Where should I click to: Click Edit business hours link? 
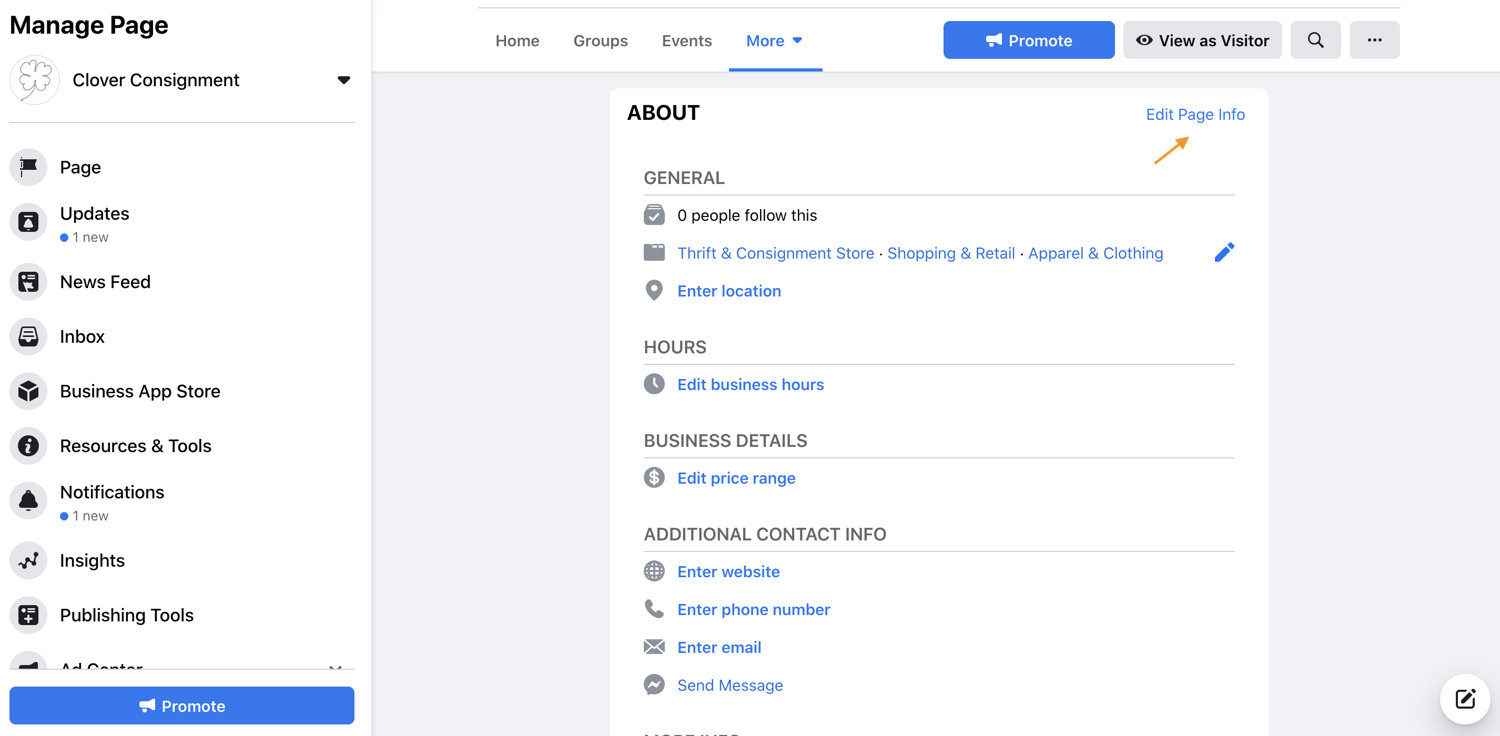pyautogui.click(x=750, y=384)
